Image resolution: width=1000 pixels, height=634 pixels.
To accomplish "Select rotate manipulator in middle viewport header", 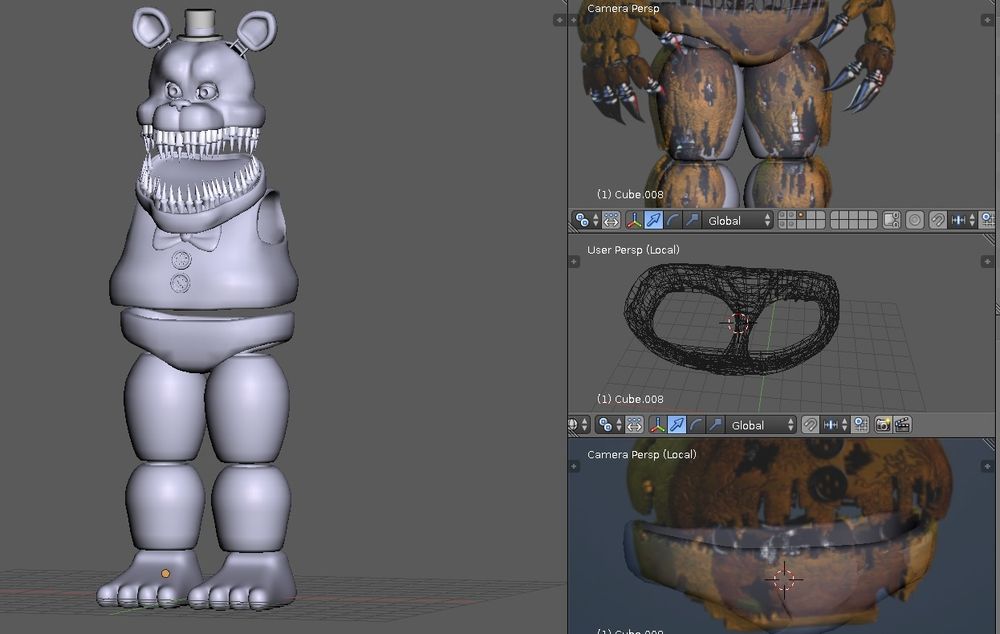I will [x=696, y=424].
